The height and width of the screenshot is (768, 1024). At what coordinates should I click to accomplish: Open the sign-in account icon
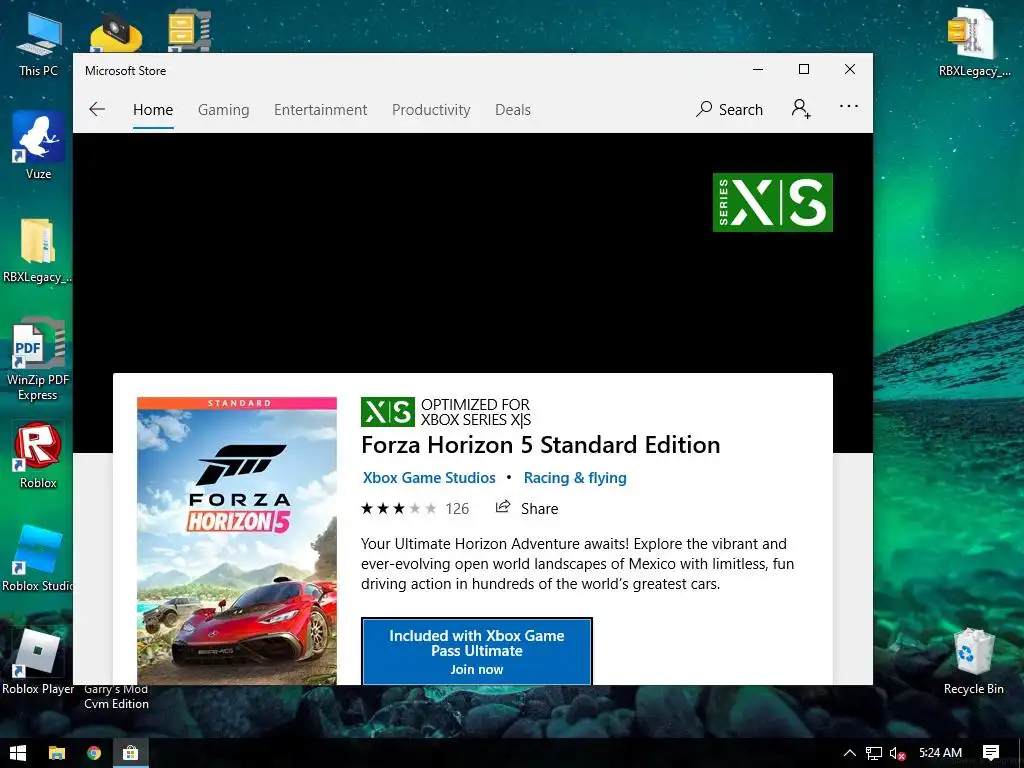pos(801,108)
